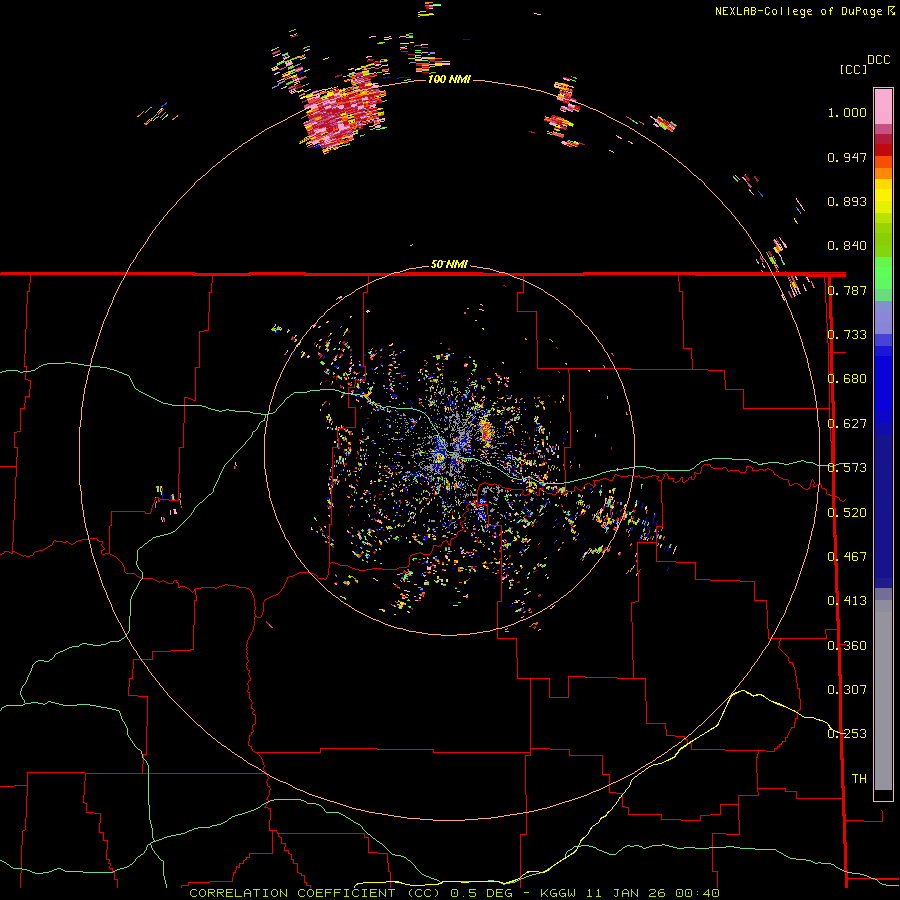
Task: Click the 1.000 scale value
Action: click(x=847, y=112)
